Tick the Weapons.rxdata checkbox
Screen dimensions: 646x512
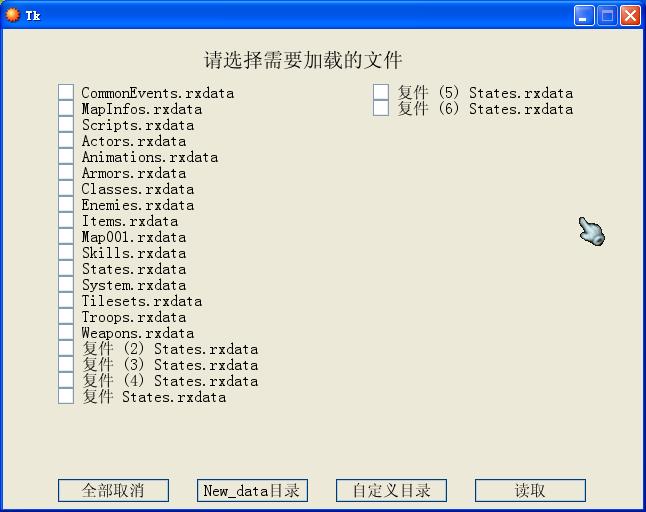pyautogui.click(x=66, y=332)
